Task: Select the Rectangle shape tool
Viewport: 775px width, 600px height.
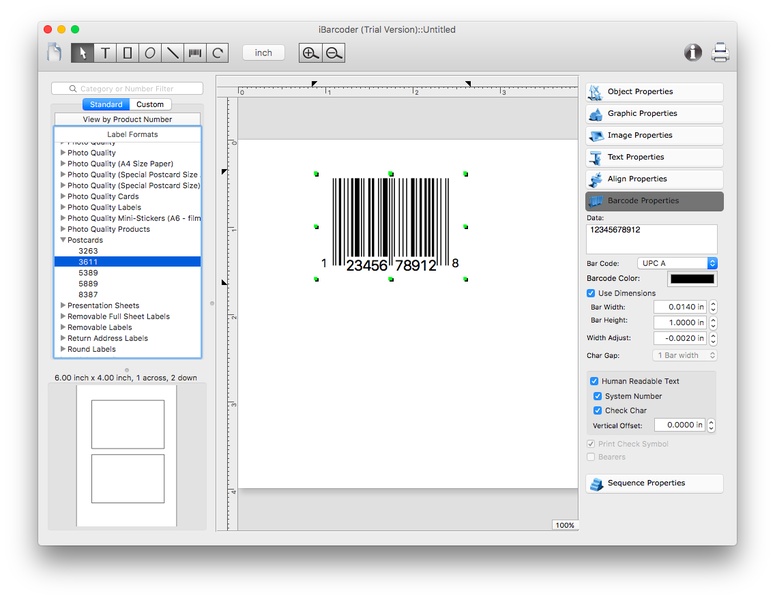Action: [127, 53]
